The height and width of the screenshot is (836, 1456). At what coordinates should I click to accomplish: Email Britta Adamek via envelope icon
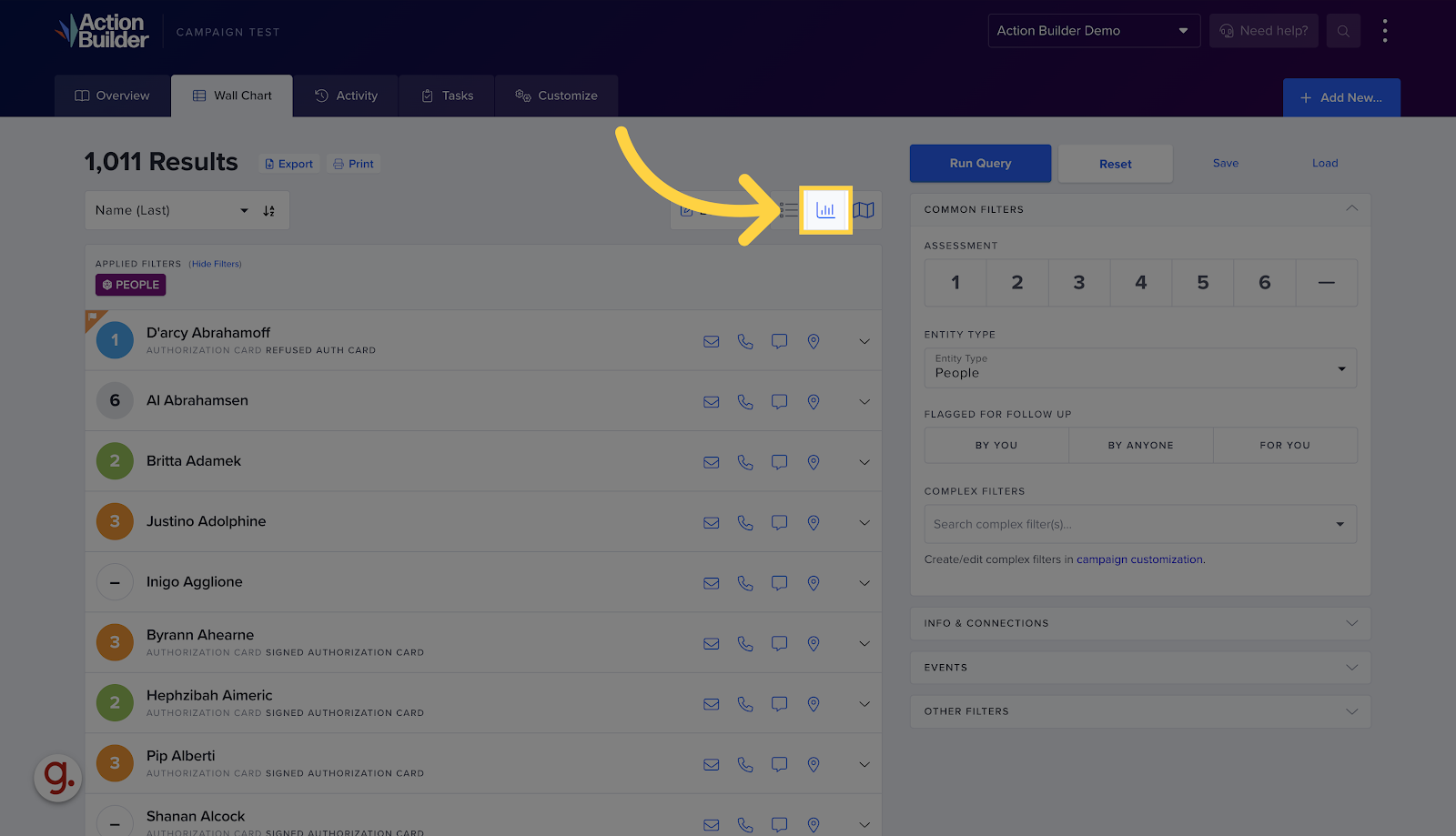point(712,462)
